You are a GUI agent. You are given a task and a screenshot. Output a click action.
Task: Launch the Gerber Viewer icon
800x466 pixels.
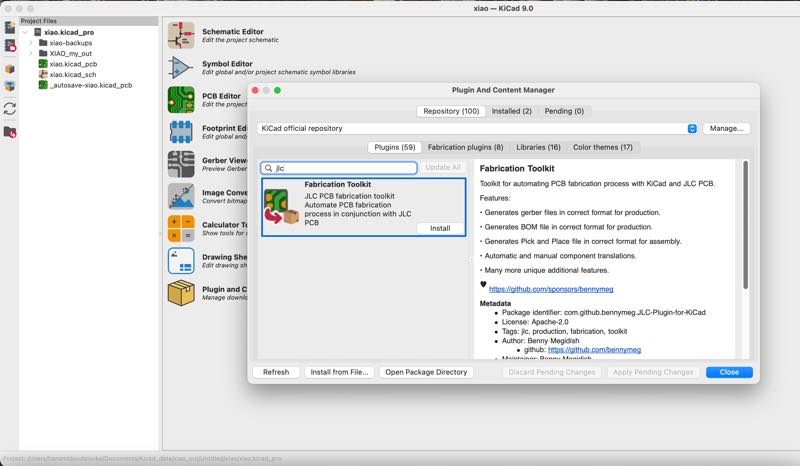(181, 164)
